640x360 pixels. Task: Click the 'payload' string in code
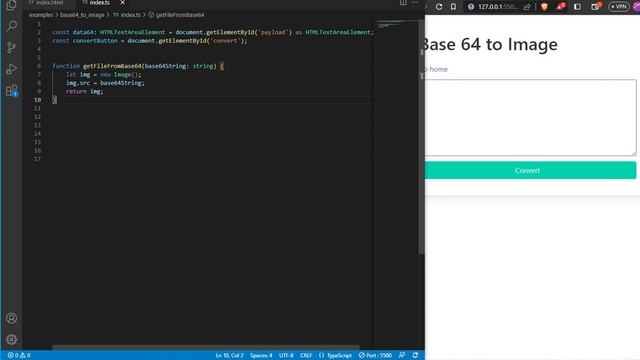pos(273,32)
